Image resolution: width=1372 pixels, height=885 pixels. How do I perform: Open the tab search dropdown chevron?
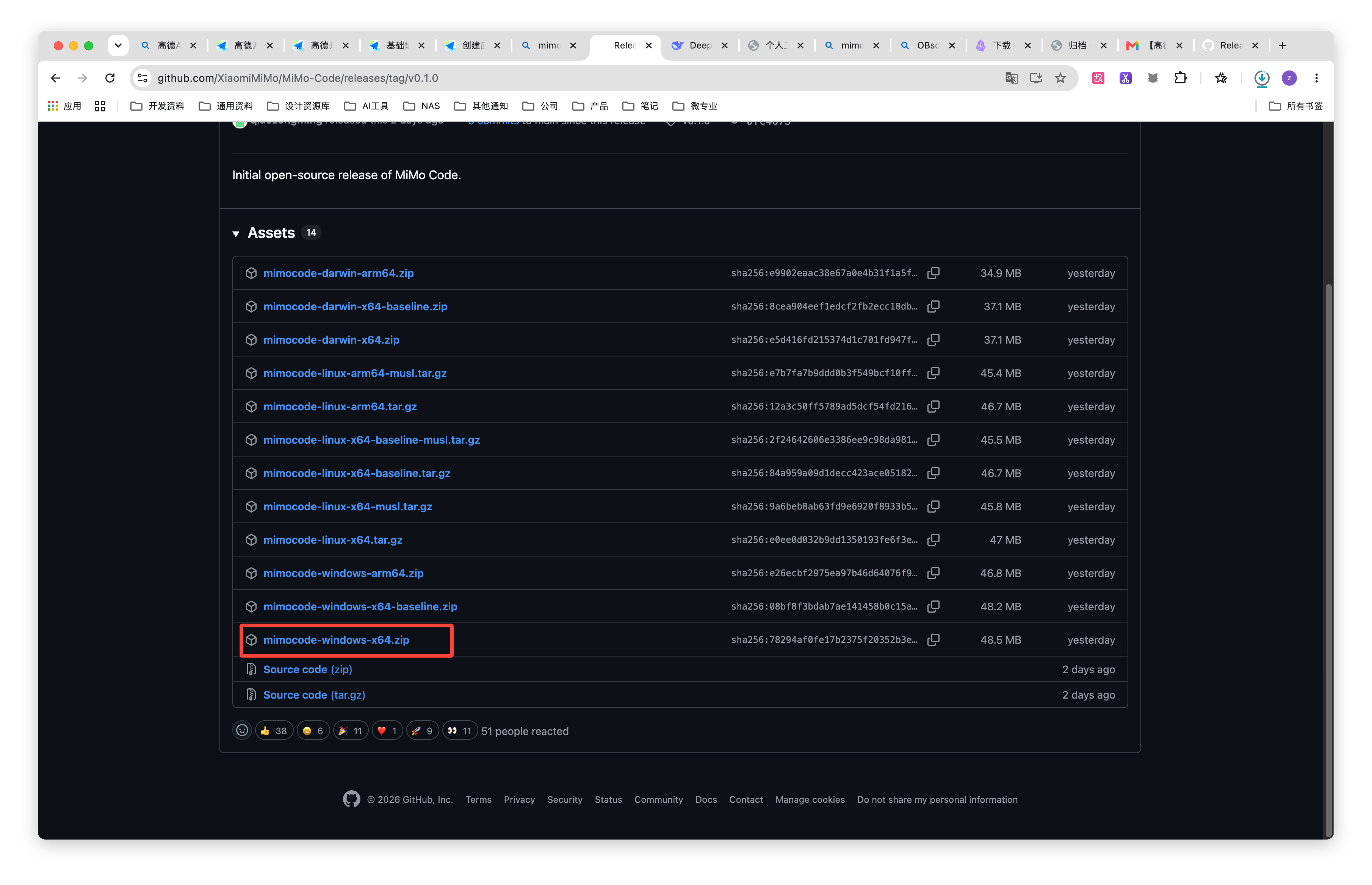pyautogui.click(x=118, y=45)
